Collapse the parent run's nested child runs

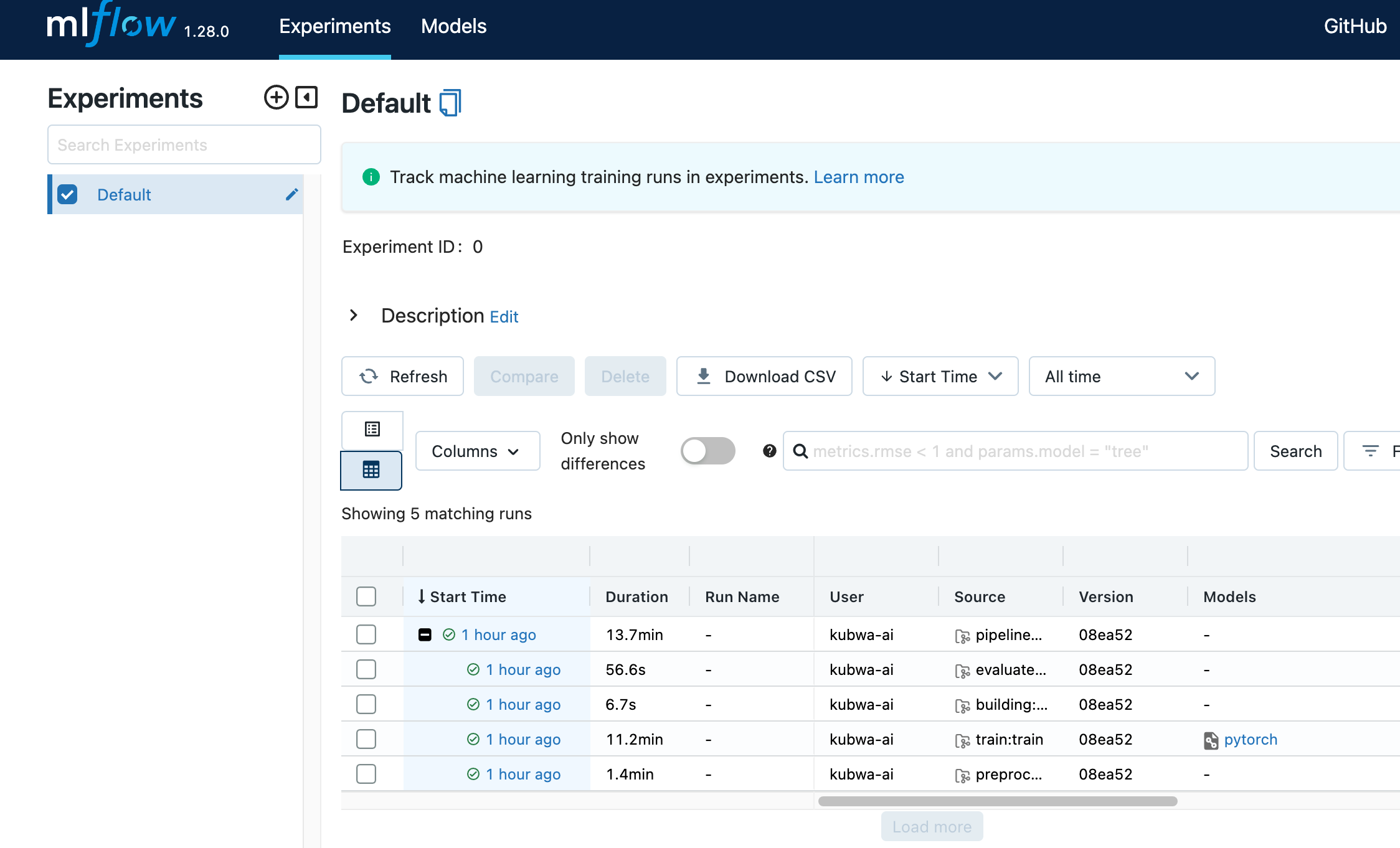pos(425,634)
